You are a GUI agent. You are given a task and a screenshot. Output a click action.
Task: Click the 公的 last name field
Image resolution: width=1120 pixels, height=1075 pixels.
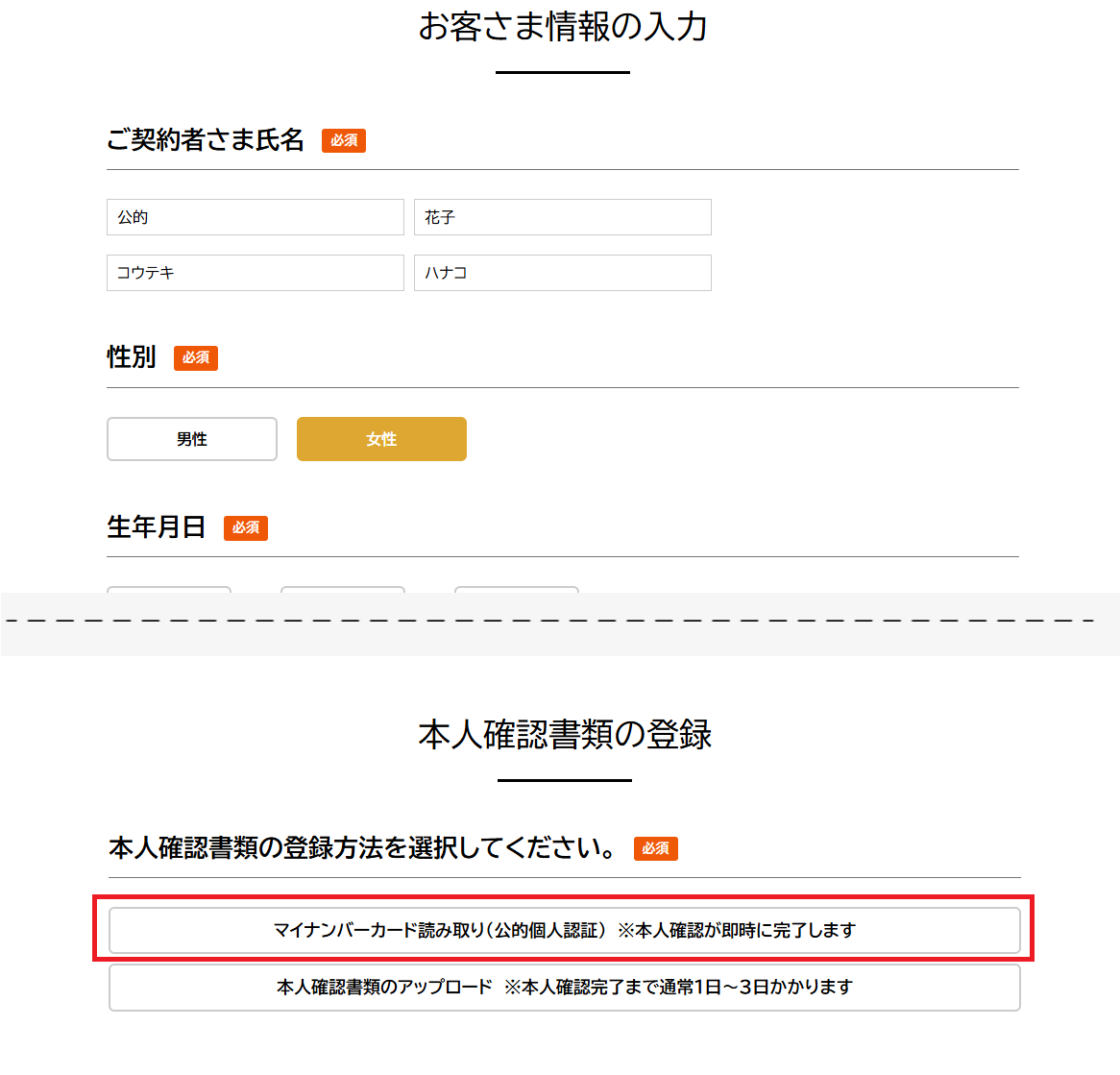[255, 217]
